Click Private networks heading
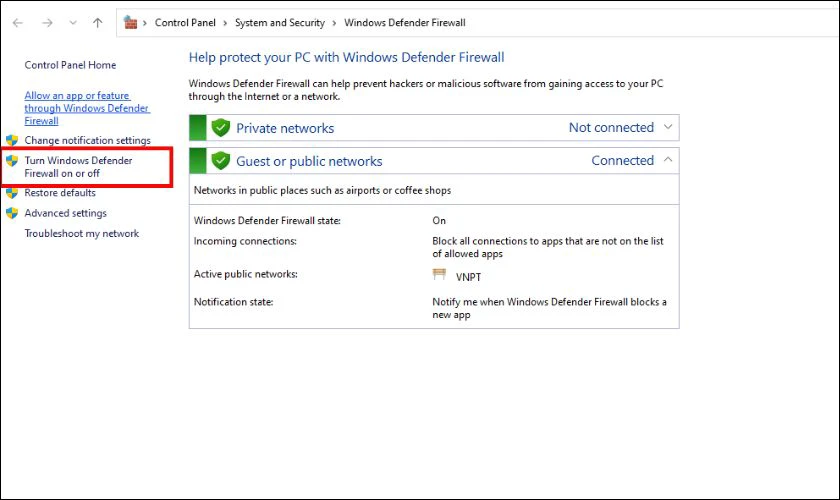Image resolution: width=840 pixels, height=500 pixels. (x=285, y=128)
